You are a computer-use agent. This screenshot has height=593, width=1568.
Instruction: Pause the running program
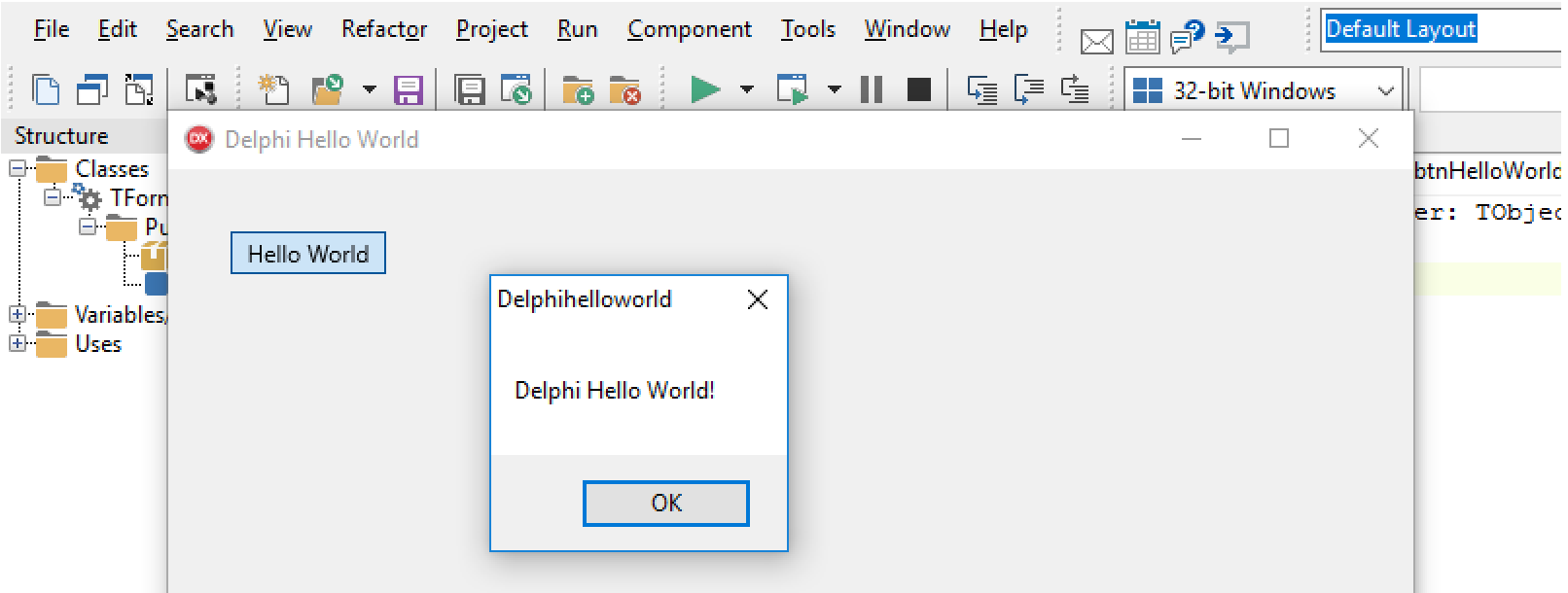click(872, 90)
